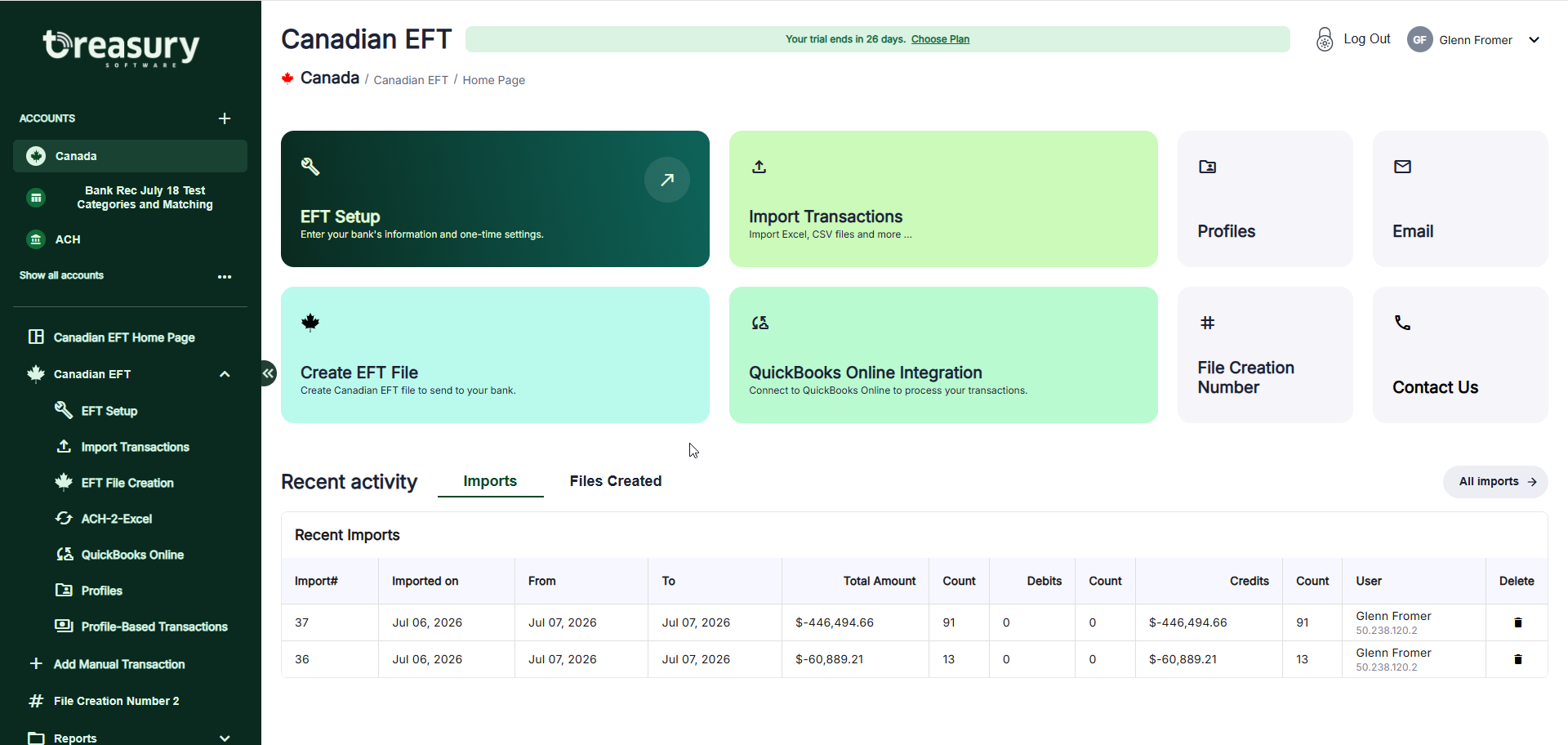Click the GF user avatar
Image resolution: width=1568 pixels, height=745 pixels.
click(x=1419, y=39)
